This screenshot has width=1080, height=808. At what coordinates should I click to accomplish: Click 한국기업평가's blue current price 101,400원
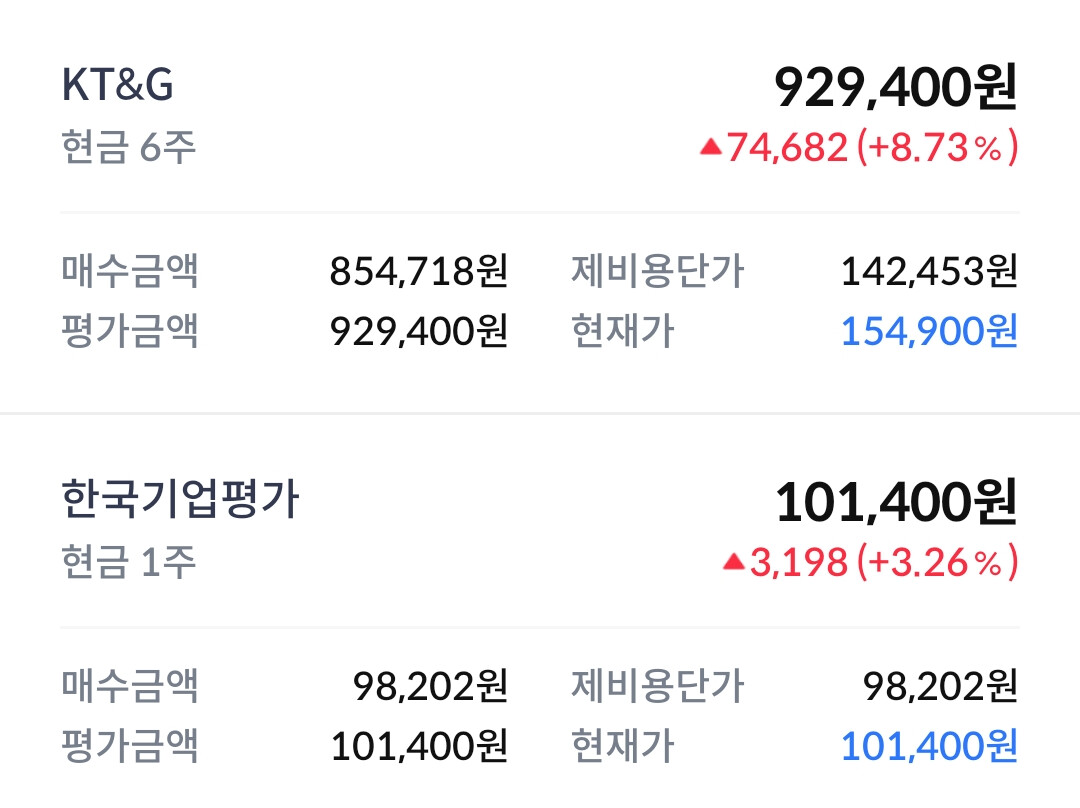tap(928, 745)
